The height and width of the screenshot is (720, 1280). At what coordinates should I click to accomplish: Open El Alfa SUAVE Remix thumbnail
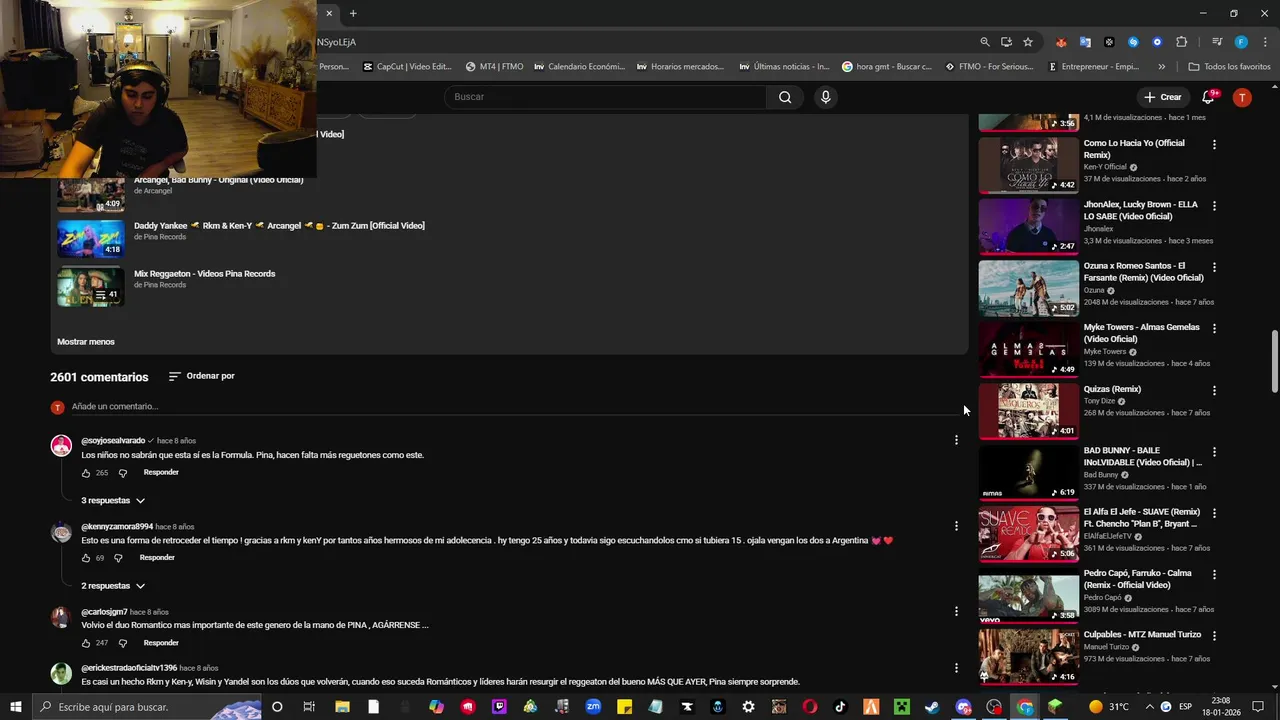coord(1028,533)
